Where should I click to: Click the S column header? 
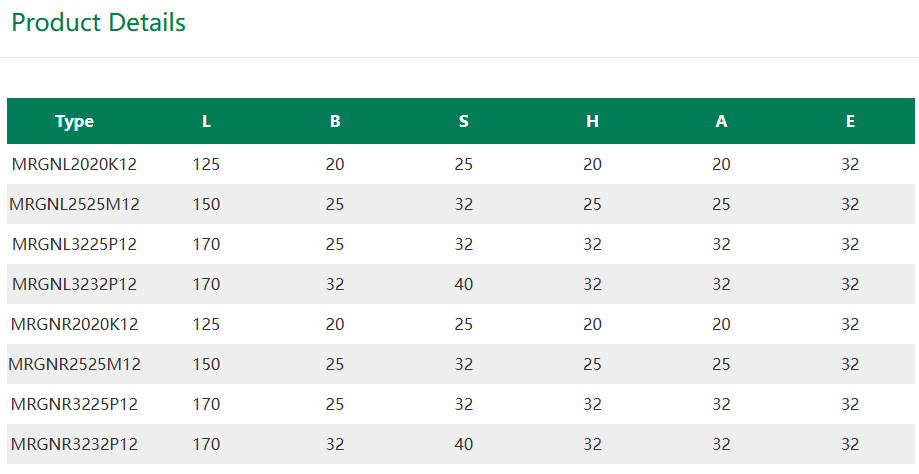(x=464, y=121)
